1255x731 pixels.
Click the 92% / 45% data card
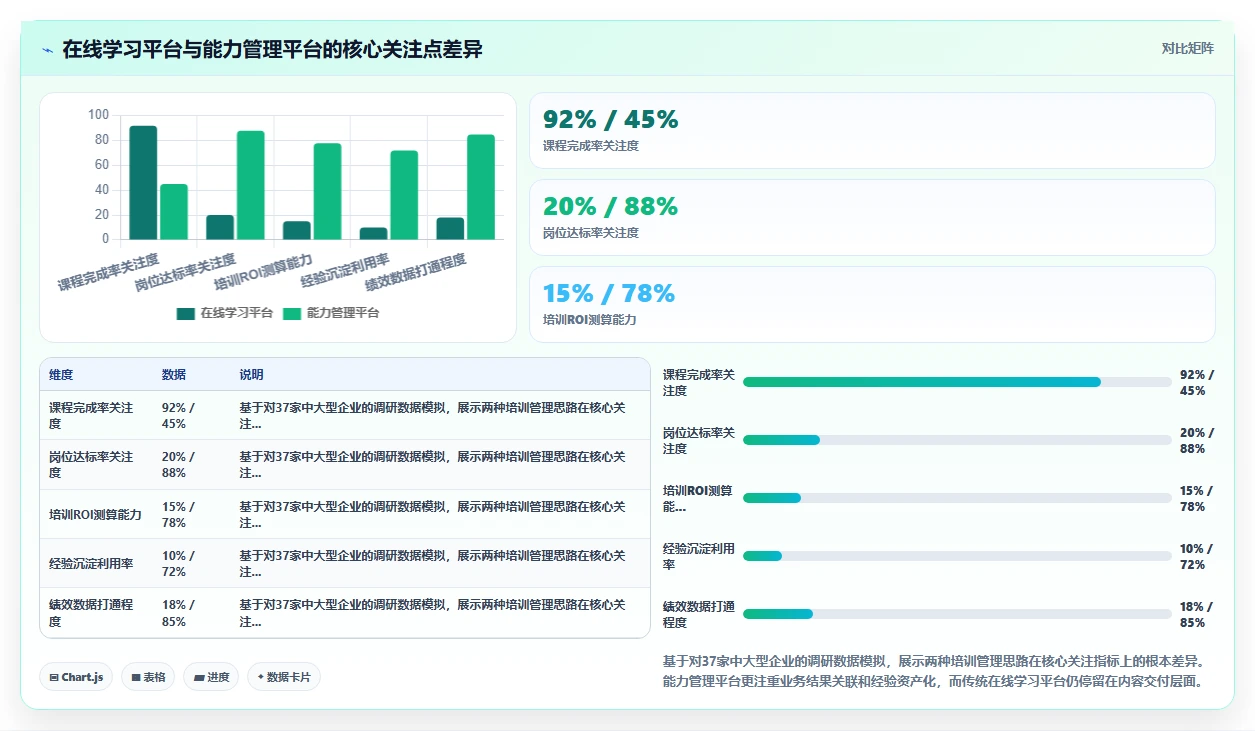click(x=872, y=131)
